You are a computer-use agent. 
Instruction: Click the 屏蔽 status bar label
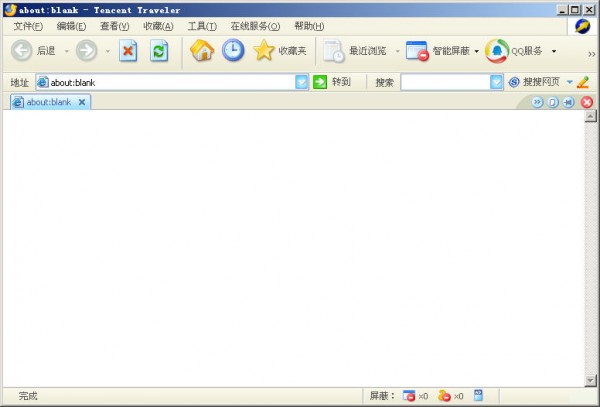[382, 396]
